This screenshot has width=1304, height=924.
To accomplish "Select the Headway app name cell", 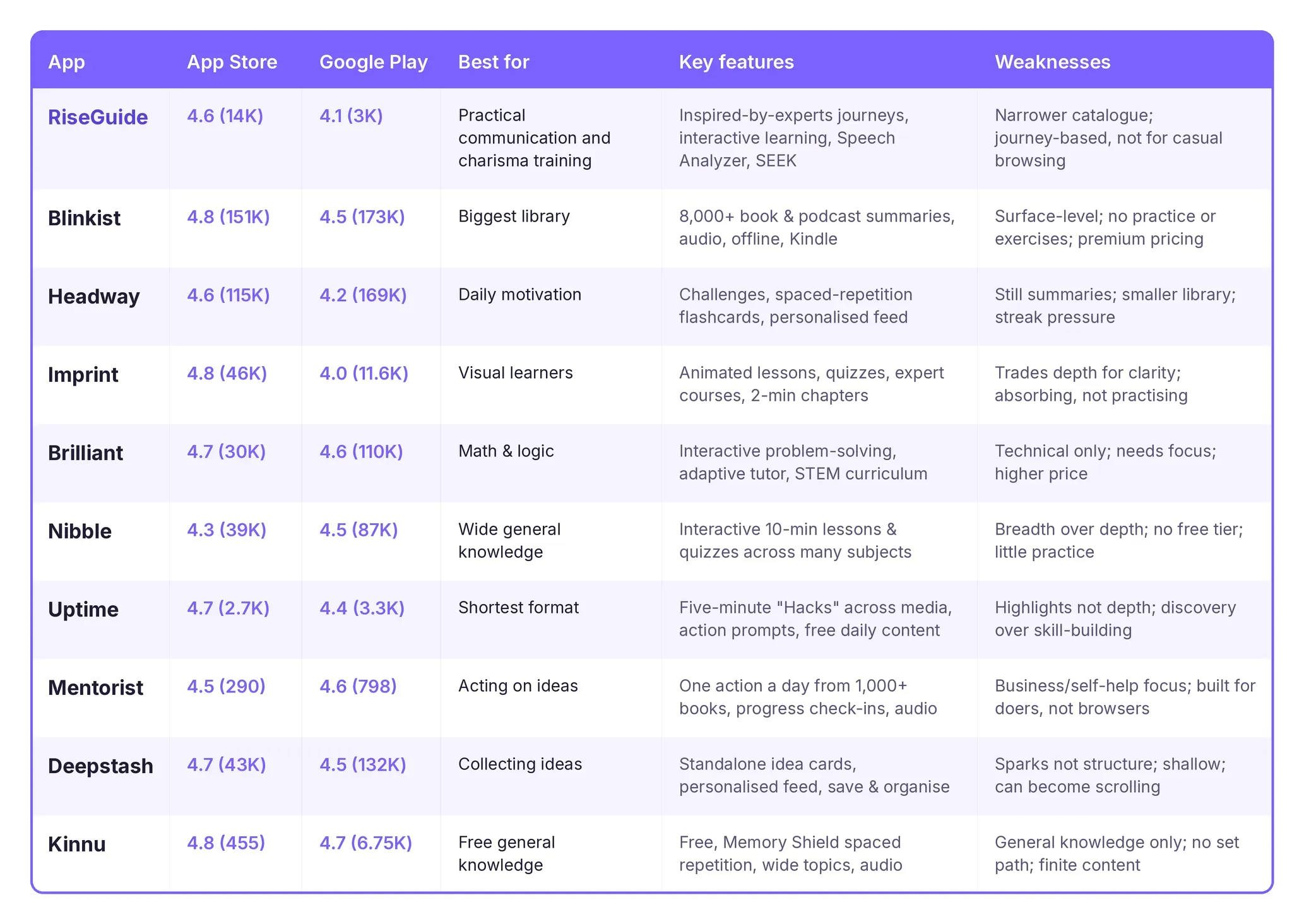I will pos(93,296).
